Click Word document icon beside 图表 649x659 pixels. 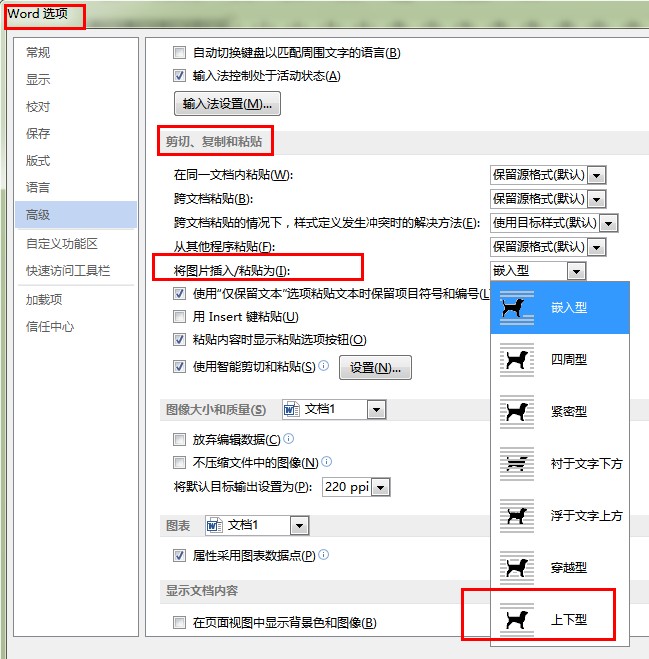[215, 525]
